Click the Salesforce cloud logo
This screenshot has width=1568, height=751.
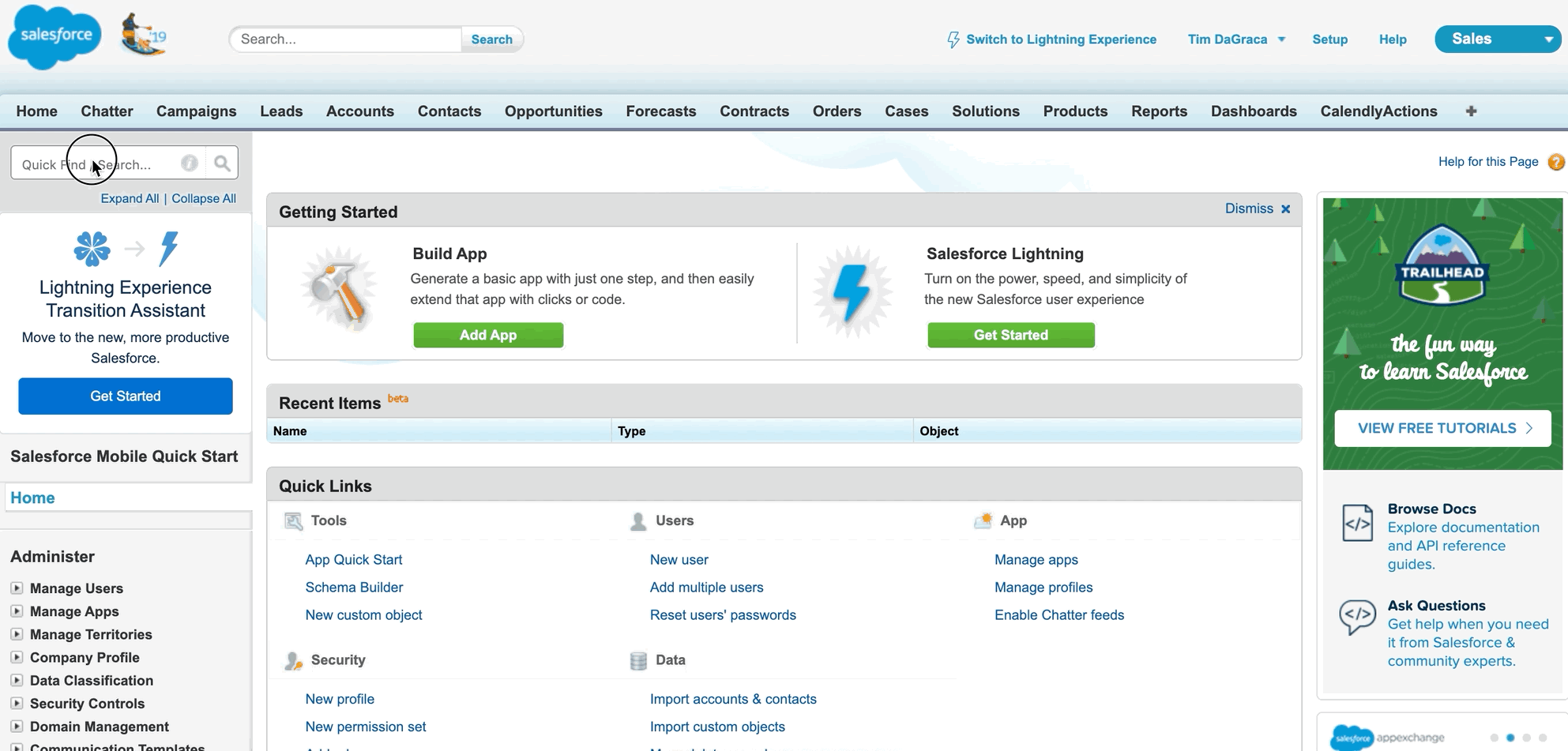pos(53,36)
